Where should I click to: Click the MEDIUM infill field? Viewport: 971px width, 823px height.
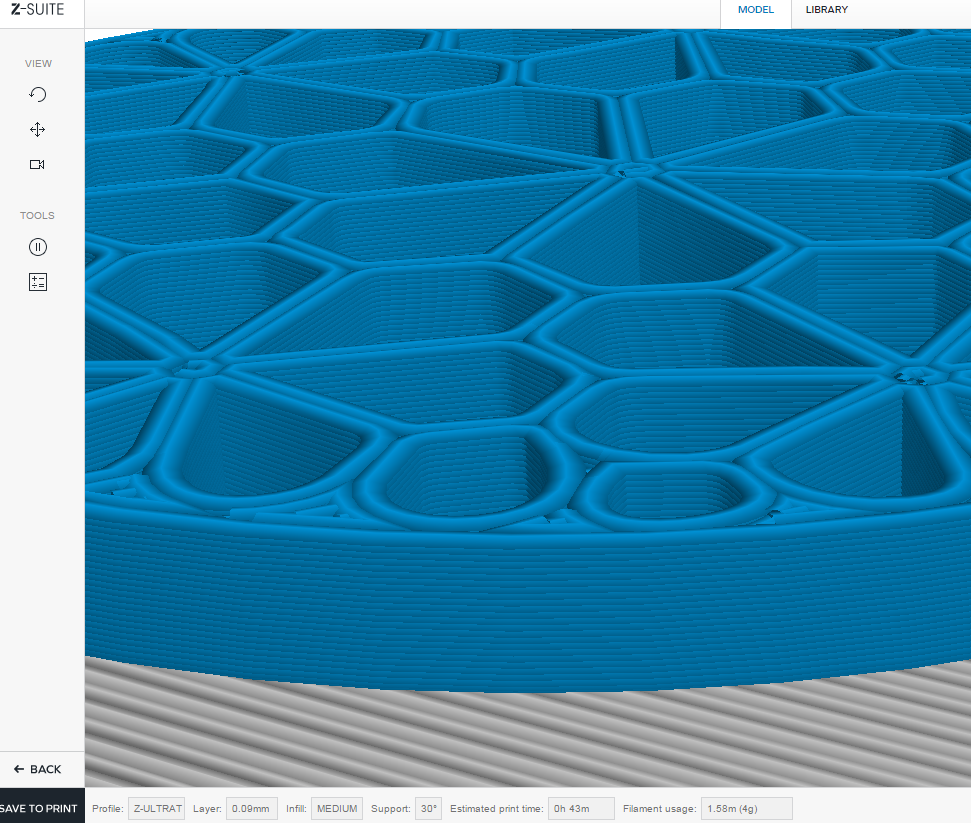(337, 809)
